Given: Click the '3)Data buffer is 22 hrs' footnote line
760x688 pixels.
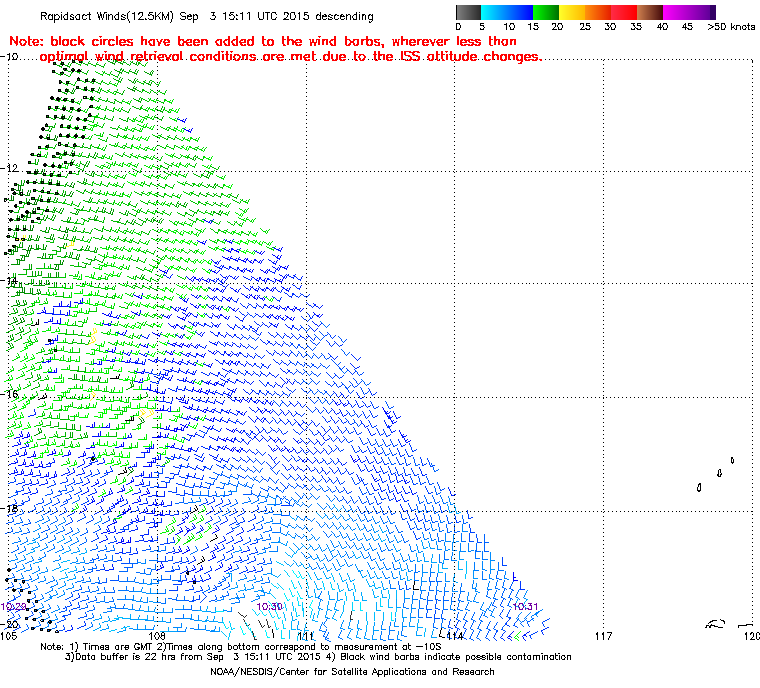Looking at the screenshot, I should point(318,657).
